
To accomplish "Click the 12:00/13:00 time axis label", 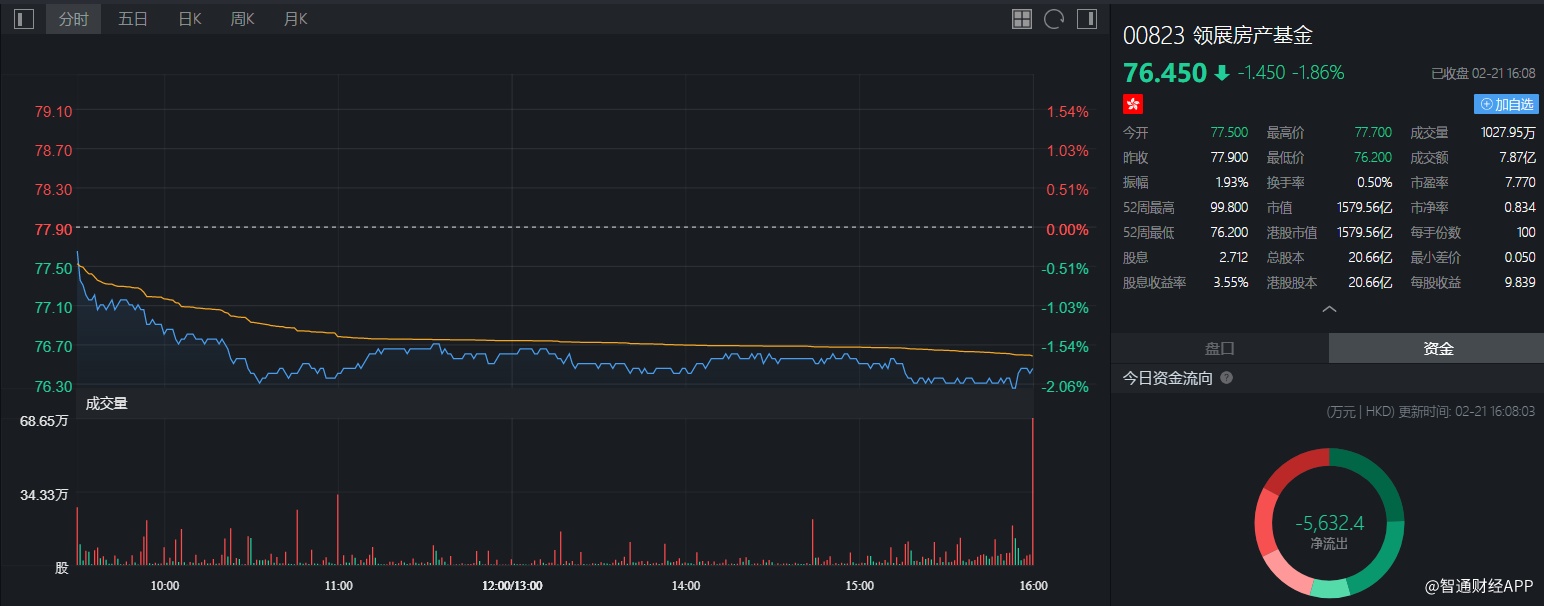I will [512, 586].
